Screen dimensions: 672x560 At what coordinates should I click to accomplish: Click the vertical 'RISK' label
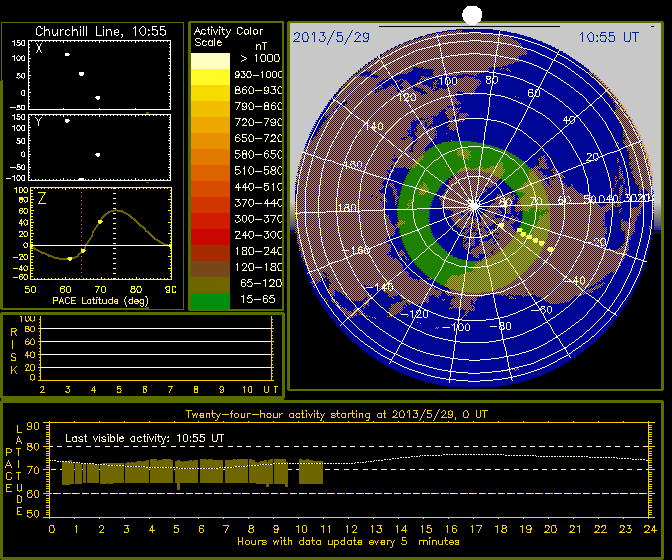14,351
